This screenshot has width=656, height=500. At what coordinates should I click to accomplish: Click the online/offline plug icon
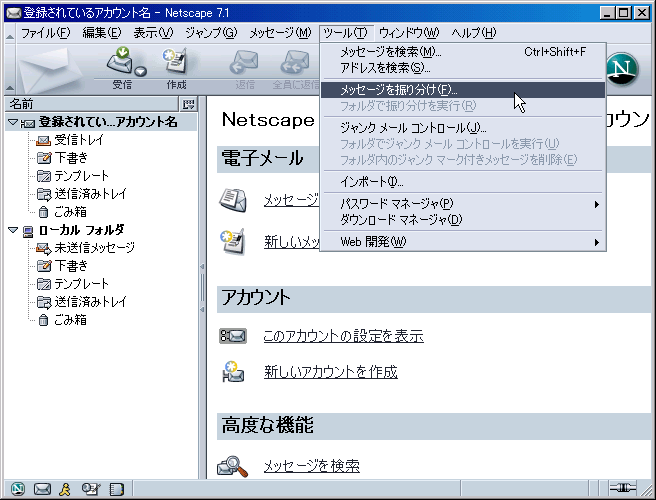click(623, 488)
